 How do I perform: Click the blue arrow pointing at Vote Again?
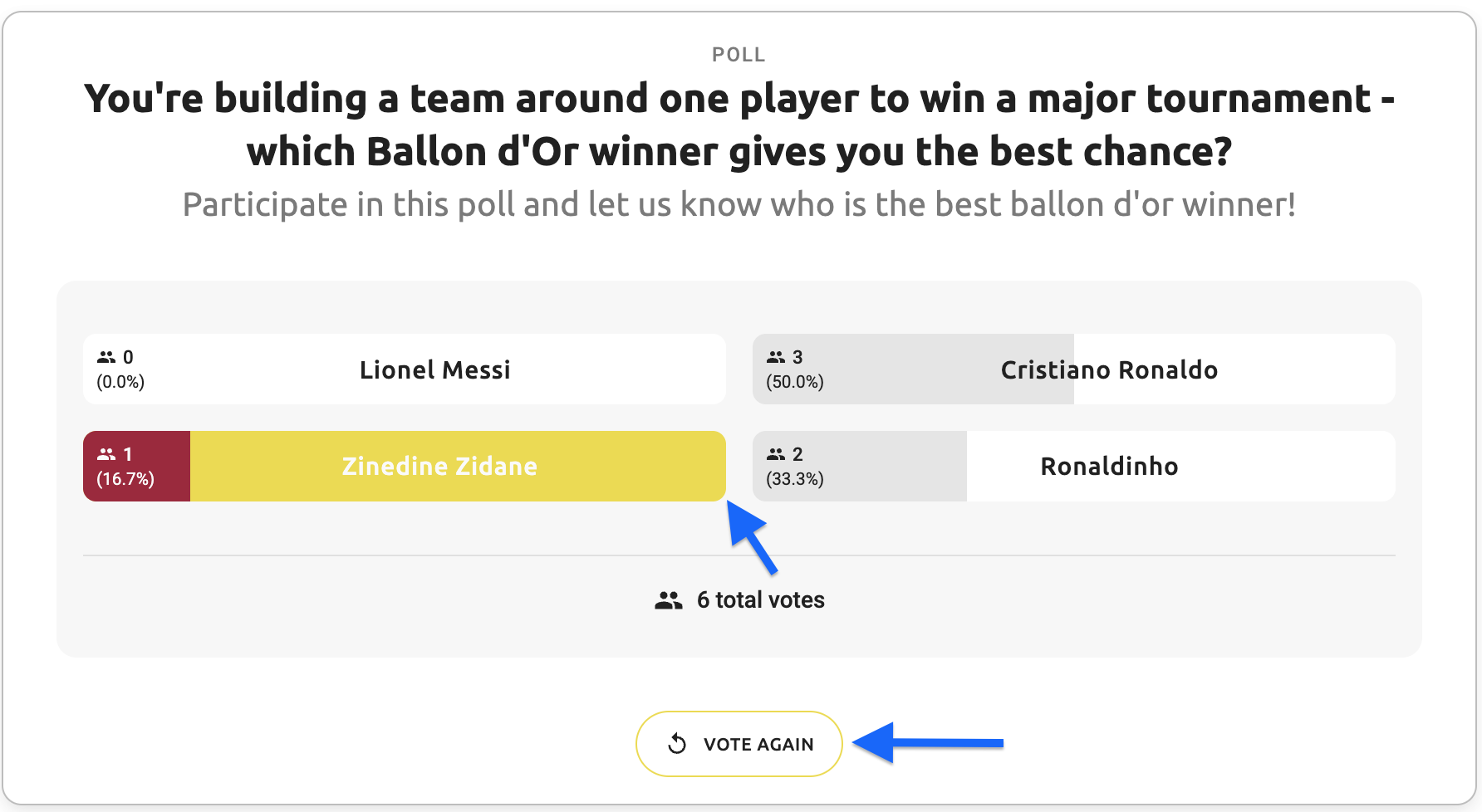click(x=929, y=742)
